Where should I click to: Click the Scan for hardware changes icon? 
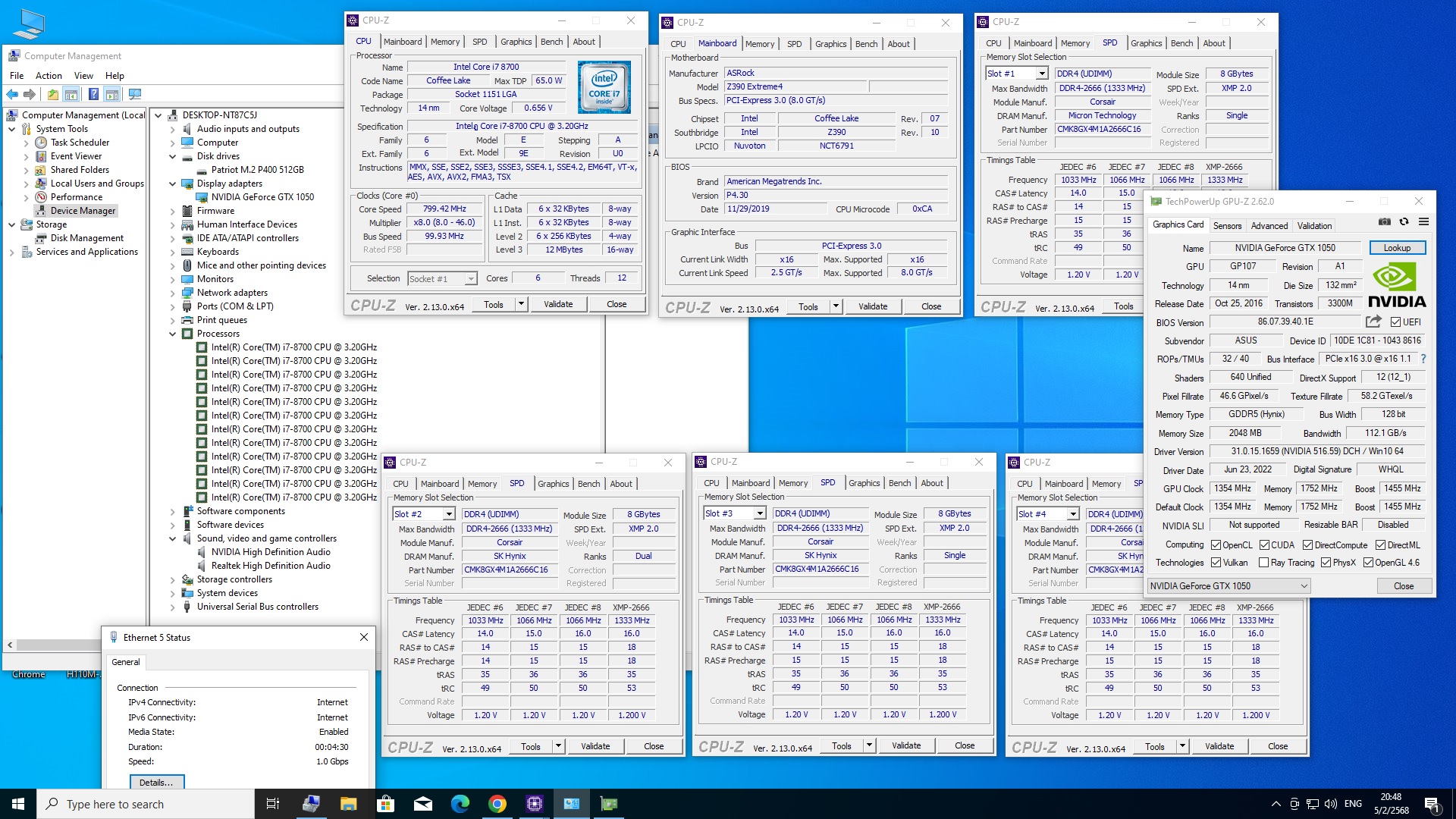click(x=135, y=94)
